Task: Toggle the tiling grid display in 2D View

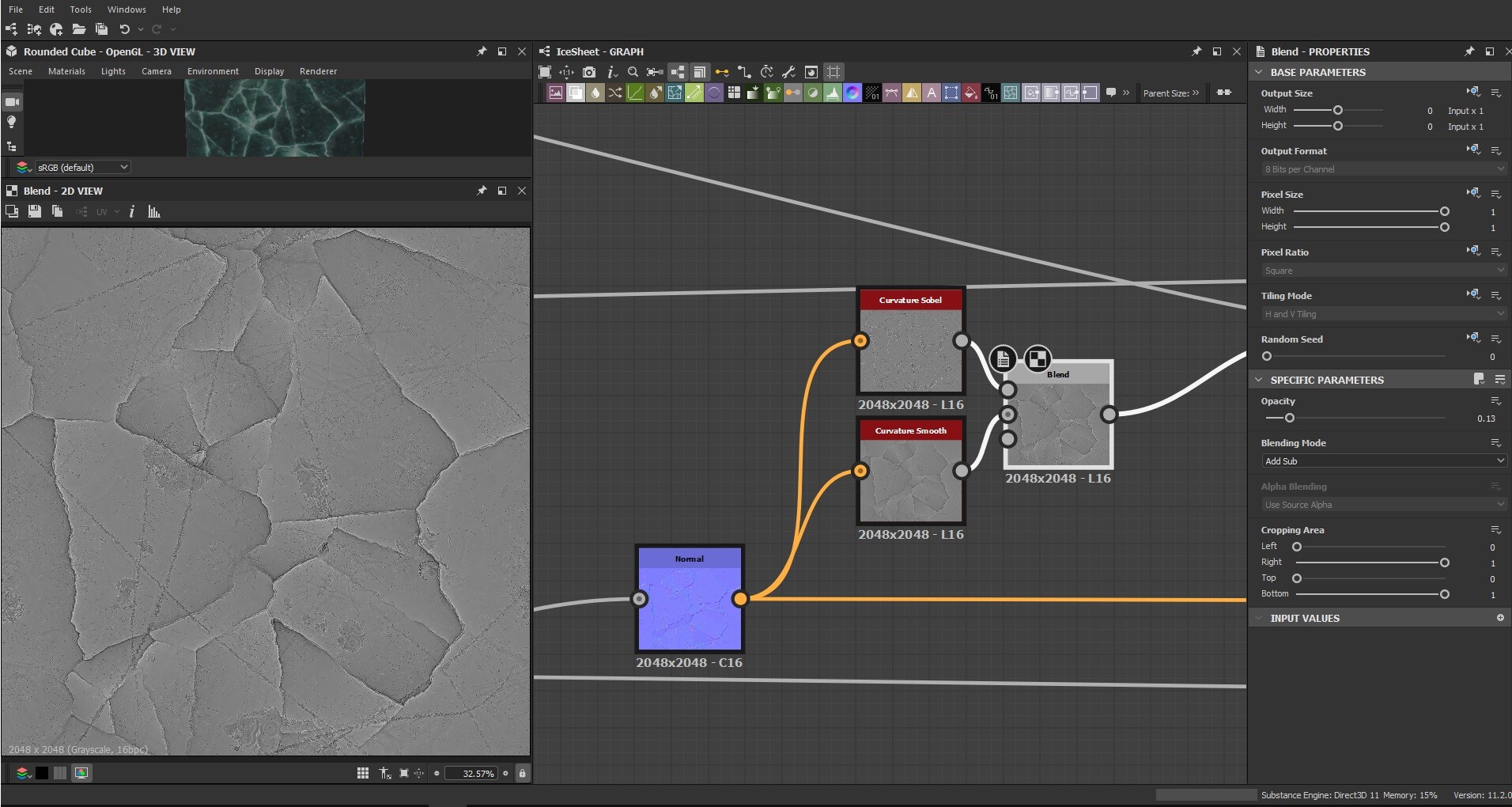Action: click(362, 773)
